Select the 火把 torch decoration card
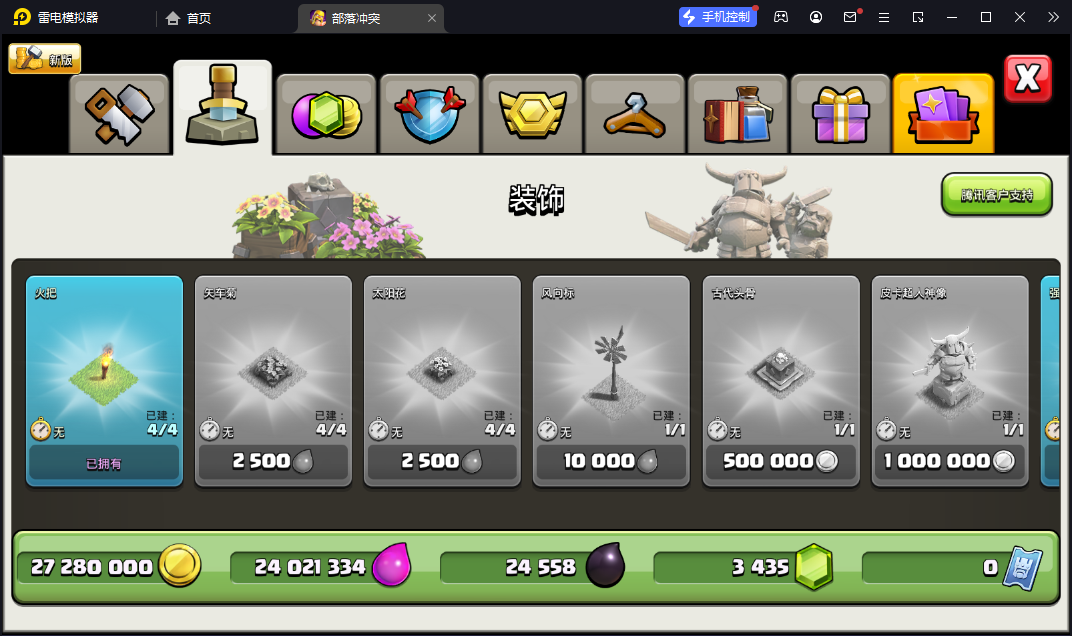Viewport: 1072px width, 636px height. click(x=105, y=381)
